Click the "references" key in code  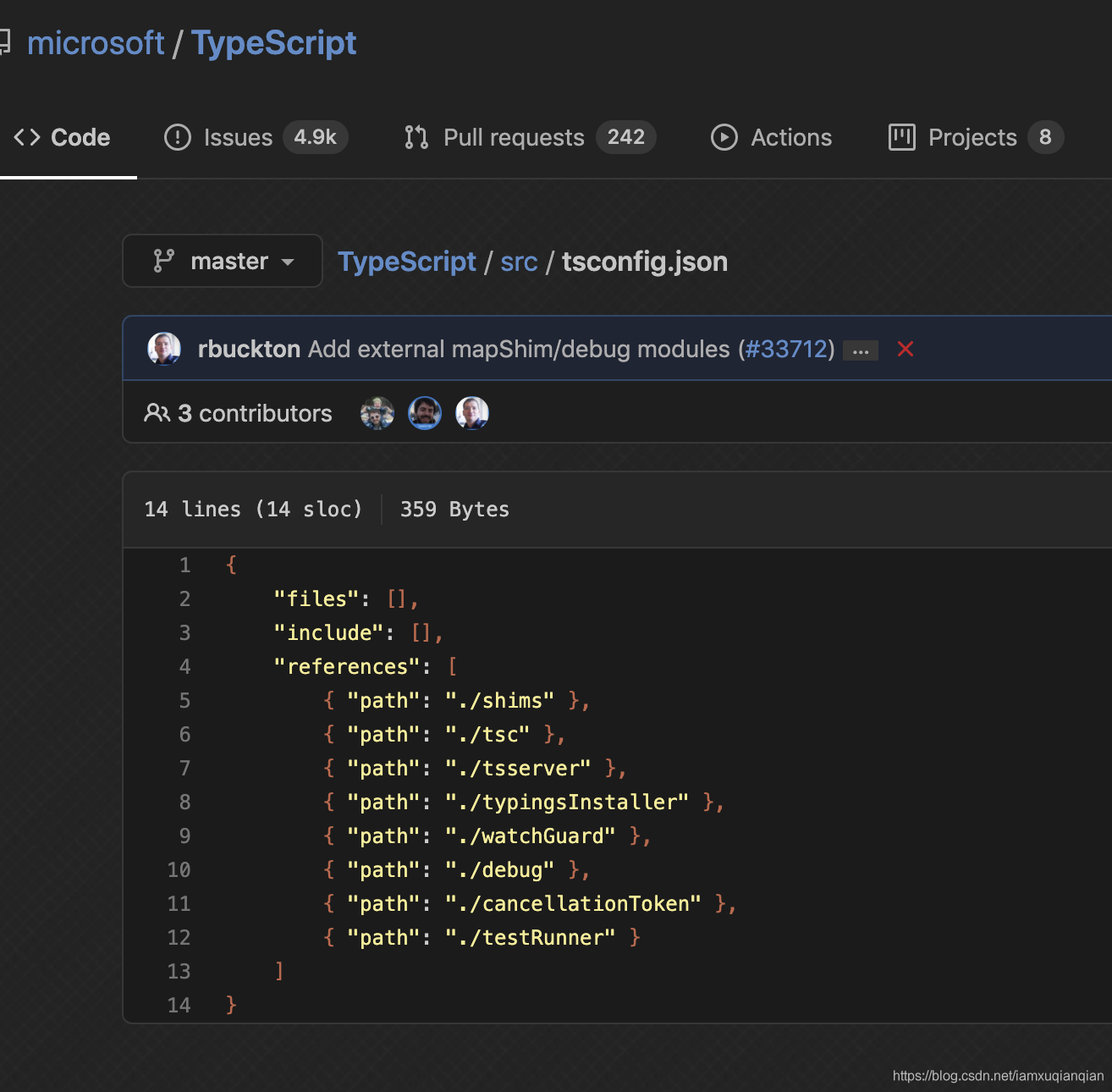tap(347, 666)
